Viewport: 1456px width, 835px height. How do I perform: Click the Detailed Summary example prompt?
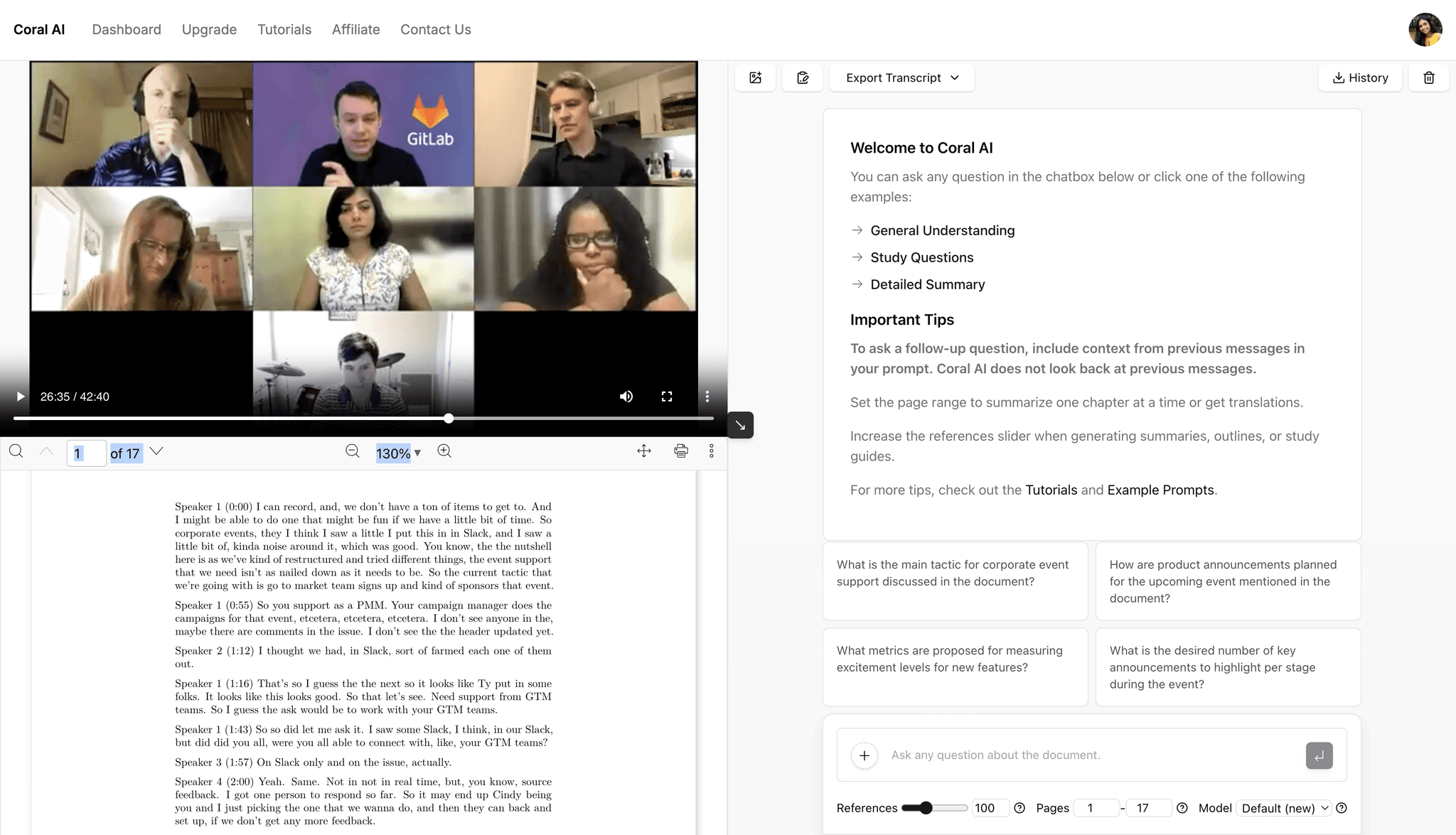pyautogui.click(x=927, y=284)
